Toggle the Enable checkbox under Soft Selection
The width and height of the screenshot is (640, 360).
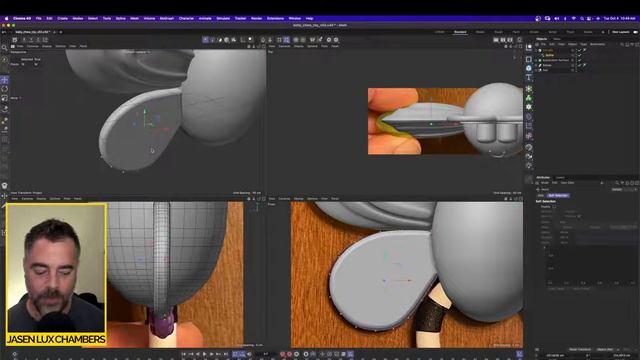(x=554, y=207)
